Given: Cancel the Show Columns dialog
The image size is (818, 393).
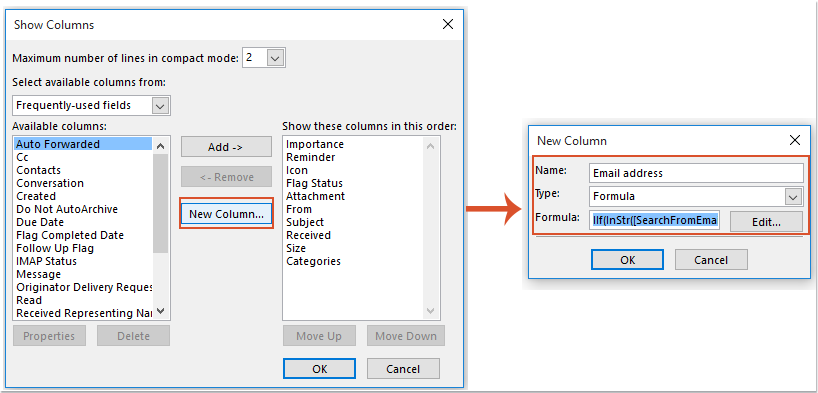Looking at the screenshot, I should [x=403, y=368].
